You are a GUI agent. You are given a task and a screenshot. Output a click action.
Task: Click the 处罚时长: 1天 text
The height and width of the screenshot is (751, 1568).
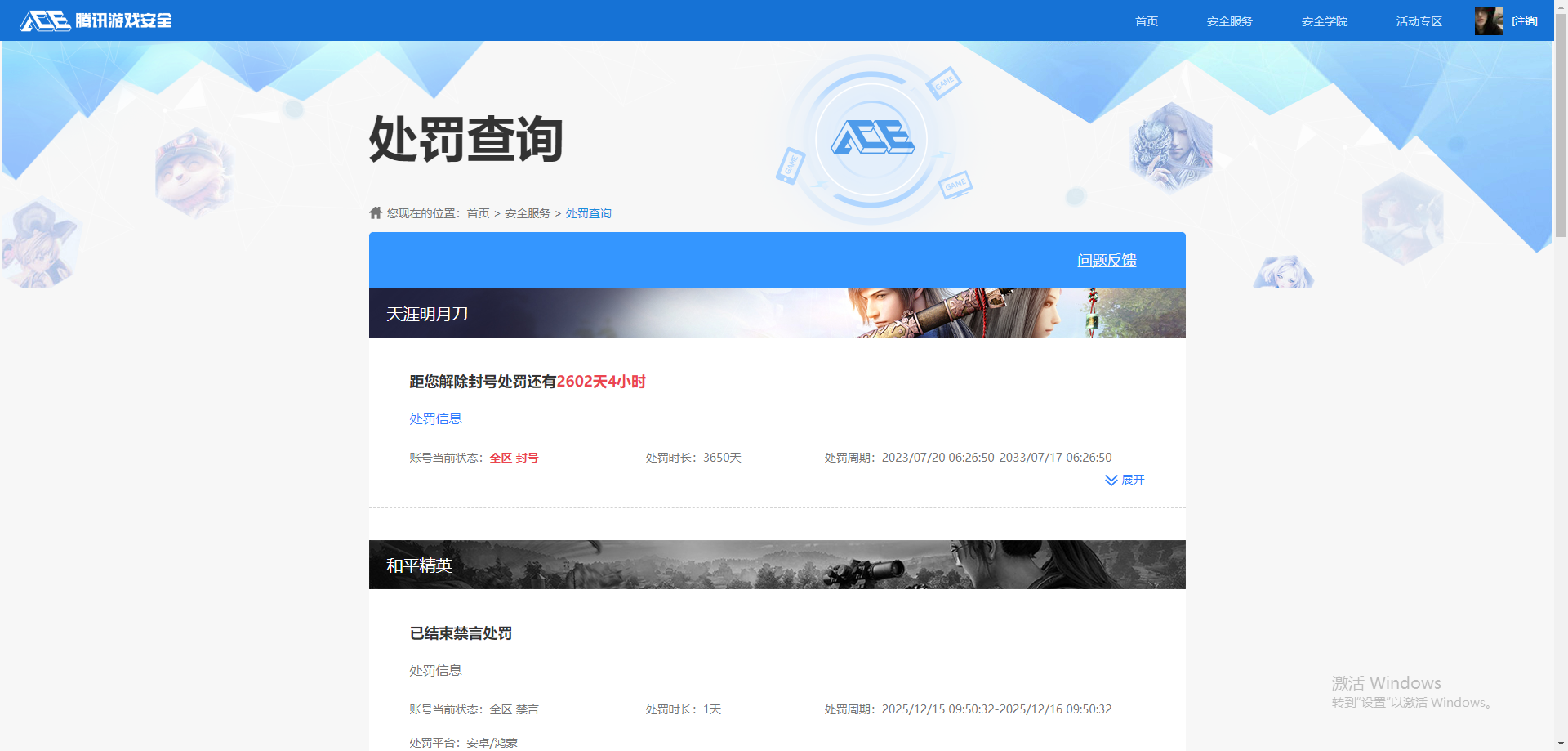[684, 709]
